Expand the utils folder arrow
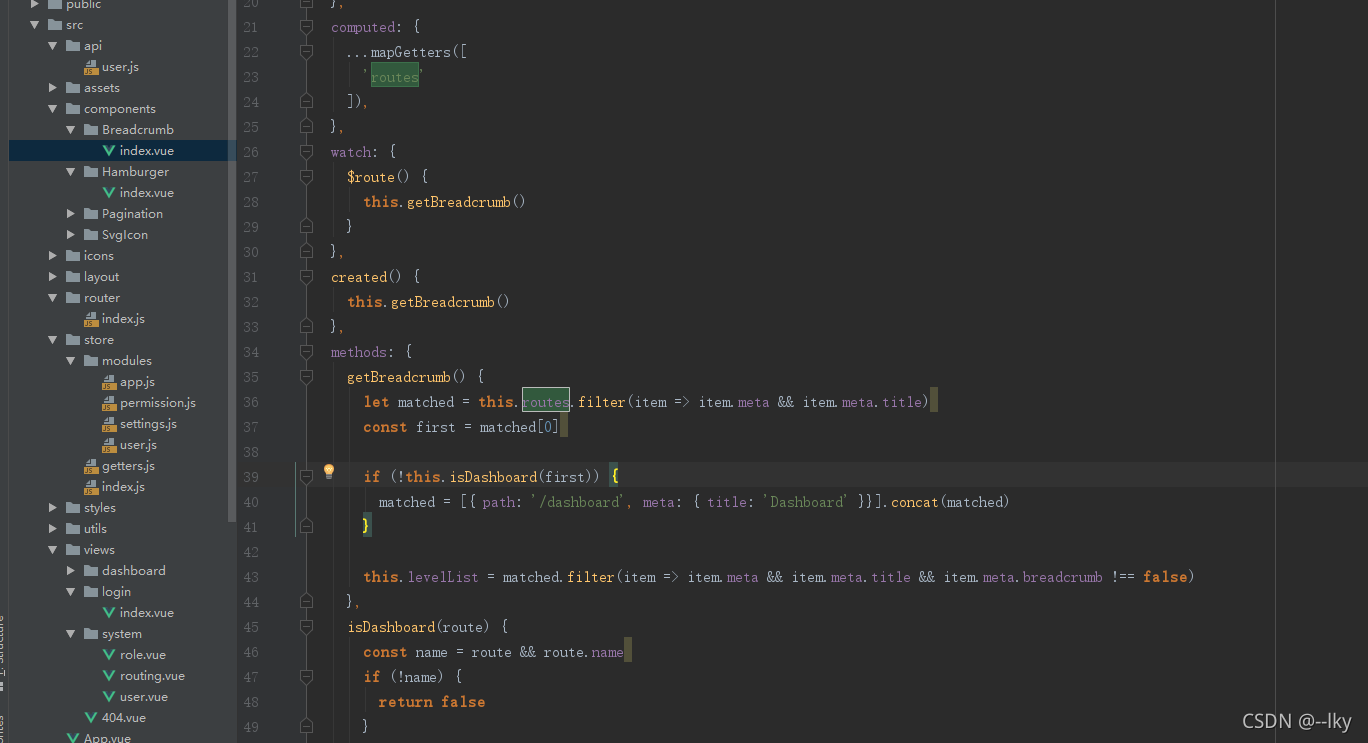Viewport: 1368px width, 743px height. click(x=53, y=529)
